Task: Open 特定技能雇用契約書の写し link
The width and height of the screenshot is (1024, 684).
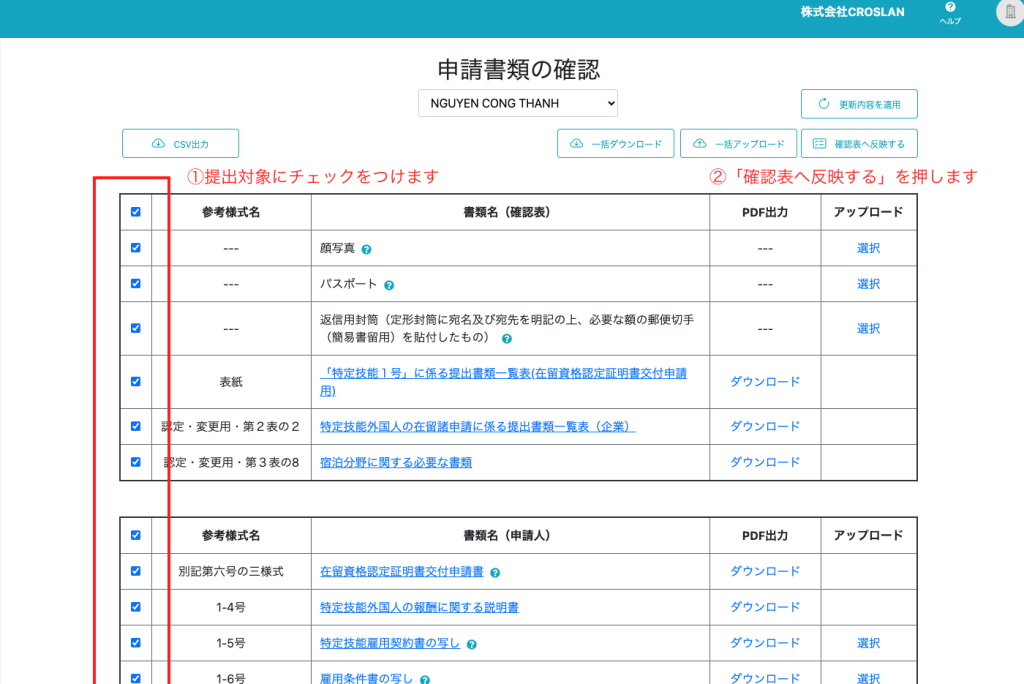Action: click(390, 643)
